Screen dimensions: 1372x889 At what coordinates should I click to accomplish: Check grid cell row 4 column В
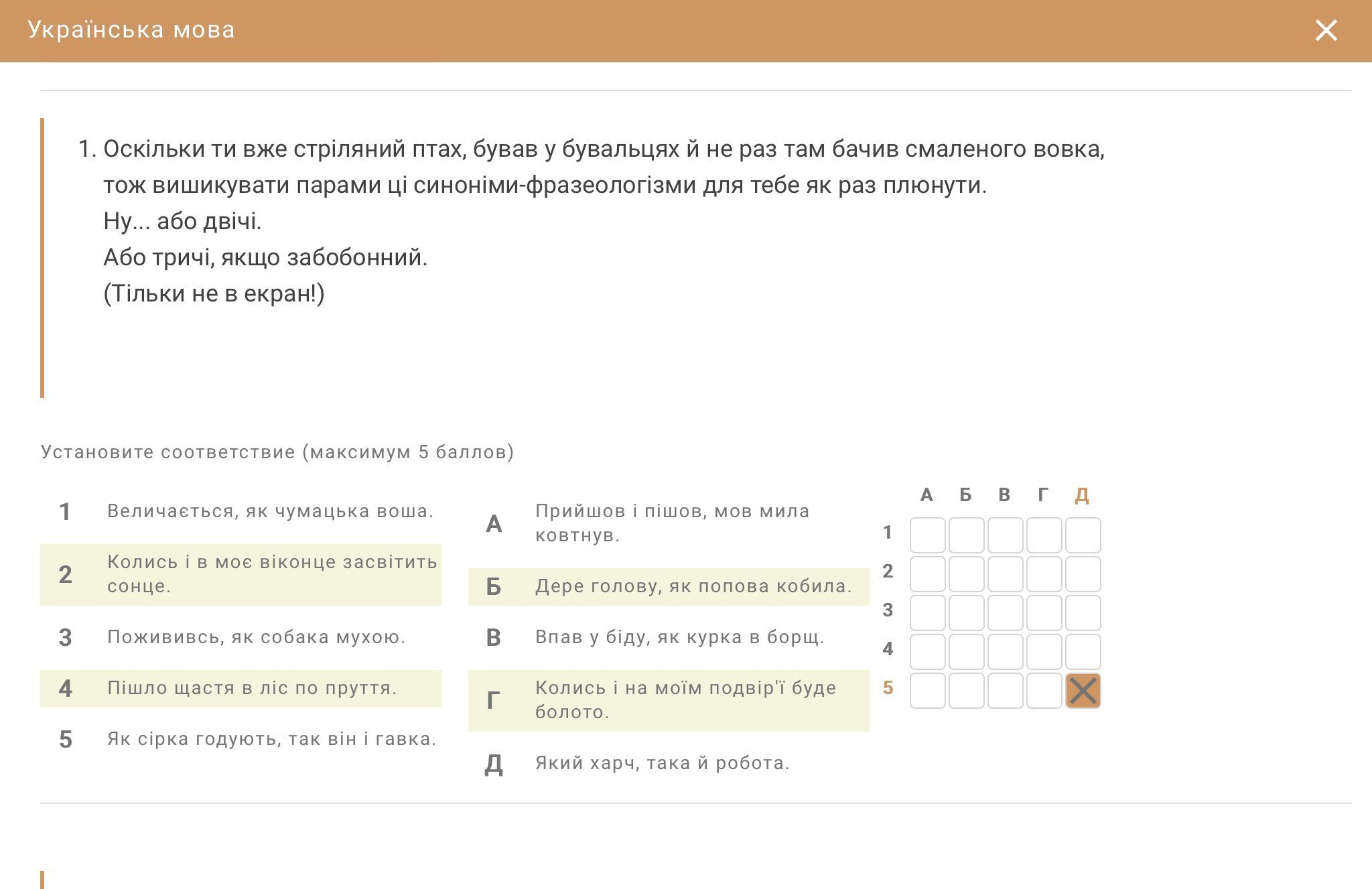click(1005, 651)
